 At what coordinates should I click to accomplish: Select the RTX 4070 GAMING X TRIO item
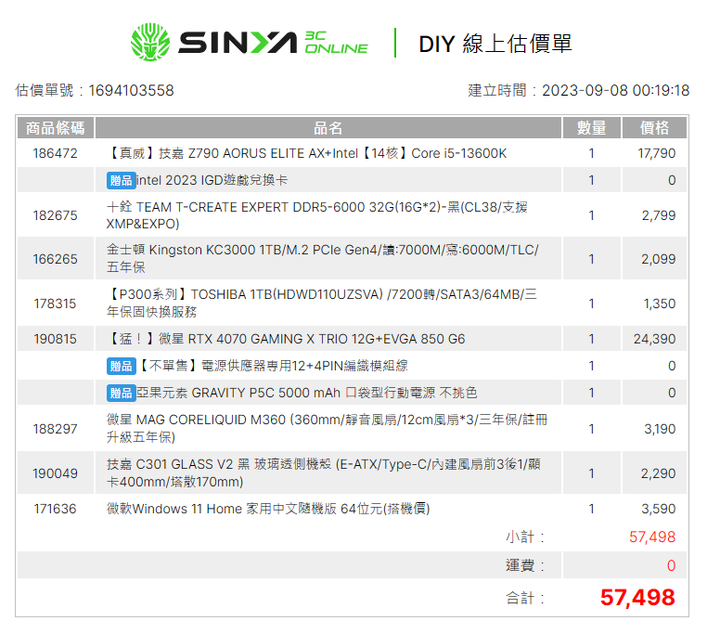click(x=286, y=339)
